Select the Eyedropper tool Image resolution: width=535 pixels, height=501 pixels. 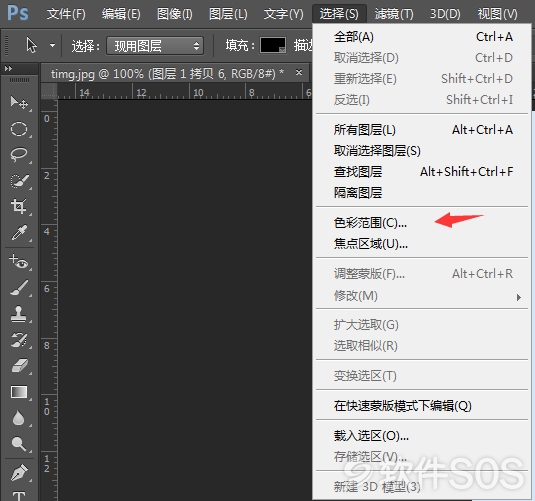(x=19, y=233)
